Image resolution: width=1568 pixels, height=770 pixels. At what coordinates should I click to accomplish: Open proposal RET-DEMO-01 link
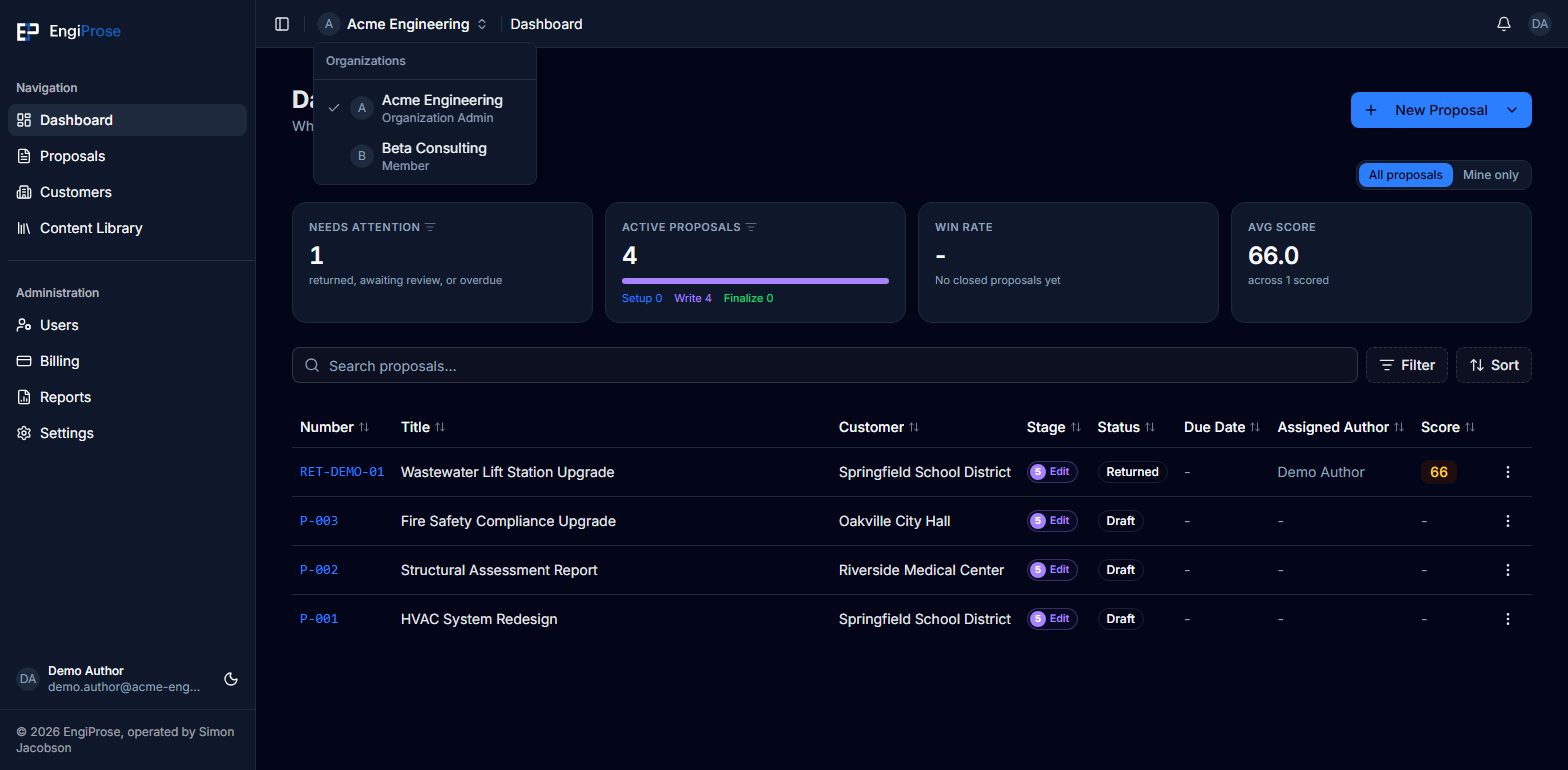click(342, 472)
